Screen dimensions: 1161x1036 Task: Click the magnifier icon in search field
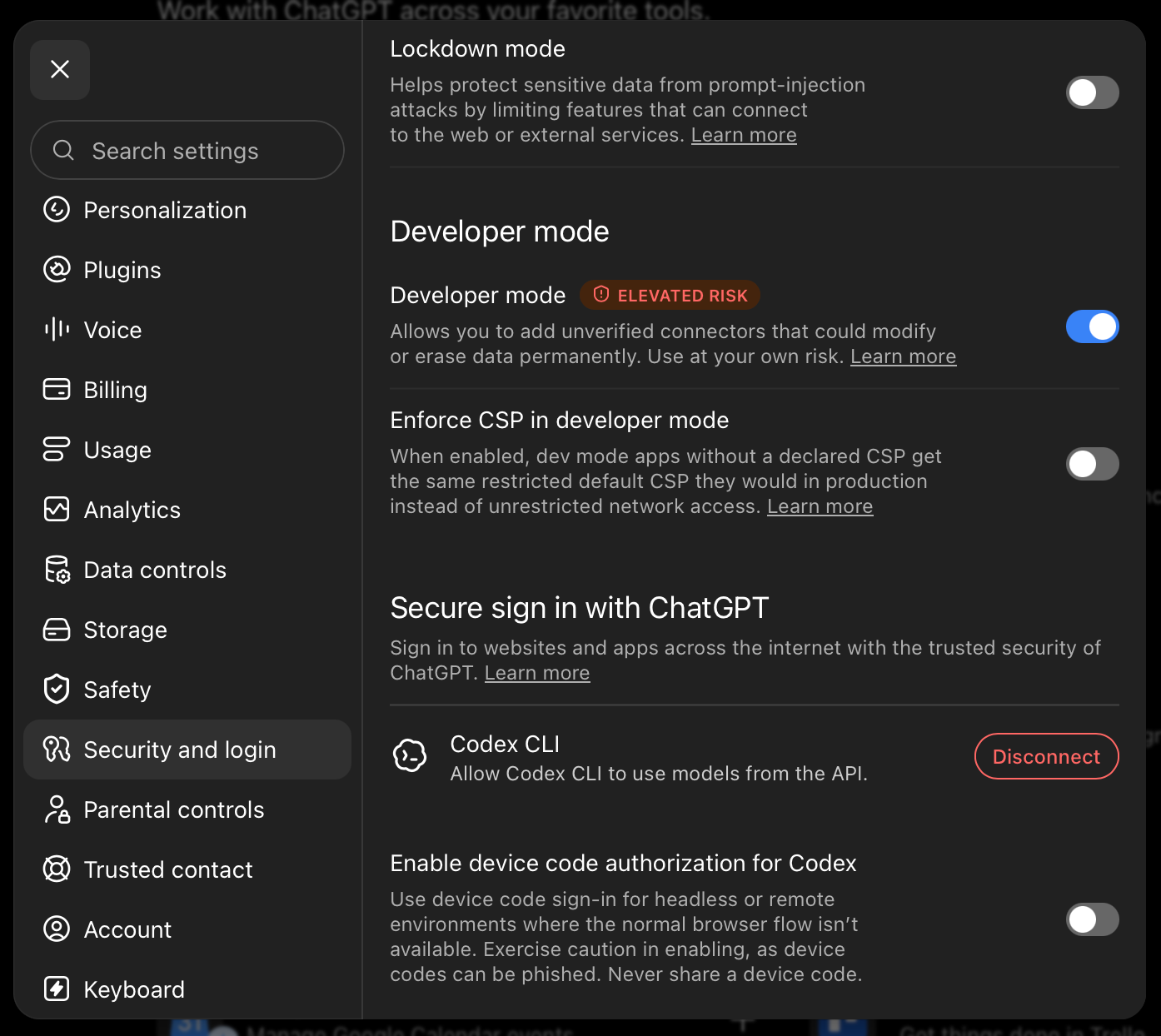pyautogui.click(x=63, y=150)
